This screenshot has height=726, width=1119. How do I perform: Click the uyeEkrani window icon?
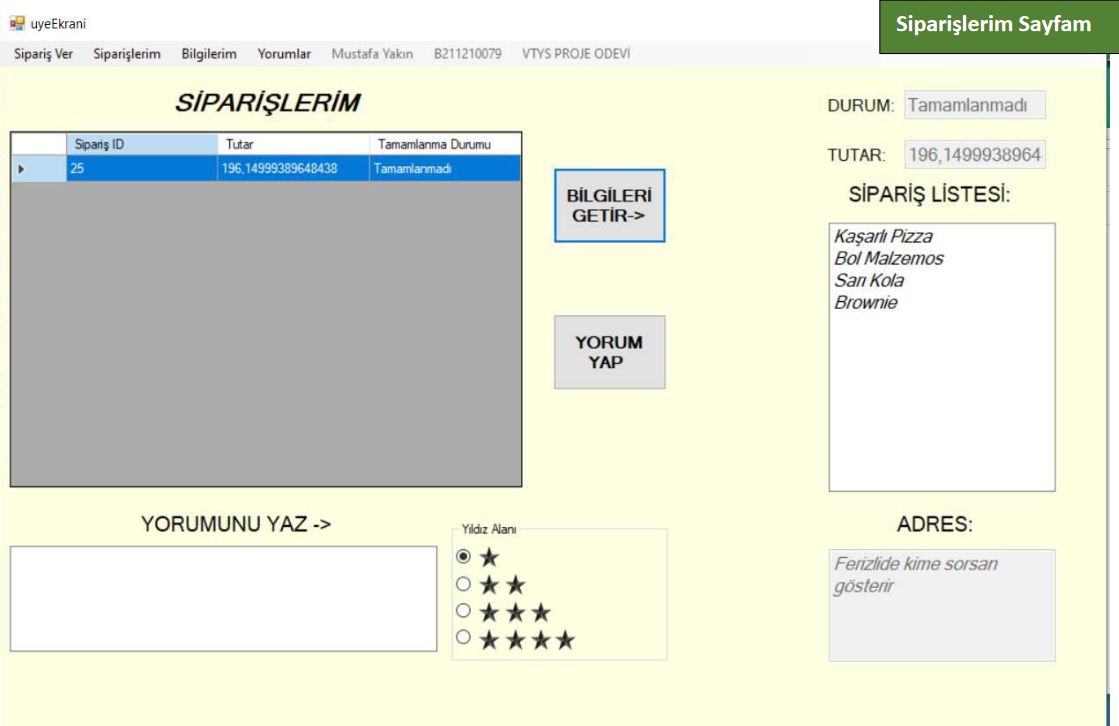(17, 23)
